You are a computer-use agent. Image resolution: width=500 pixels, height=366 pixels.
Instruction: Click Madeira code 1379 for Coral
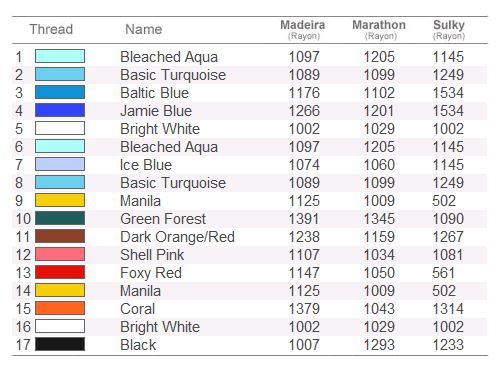[x=304, y=309]
